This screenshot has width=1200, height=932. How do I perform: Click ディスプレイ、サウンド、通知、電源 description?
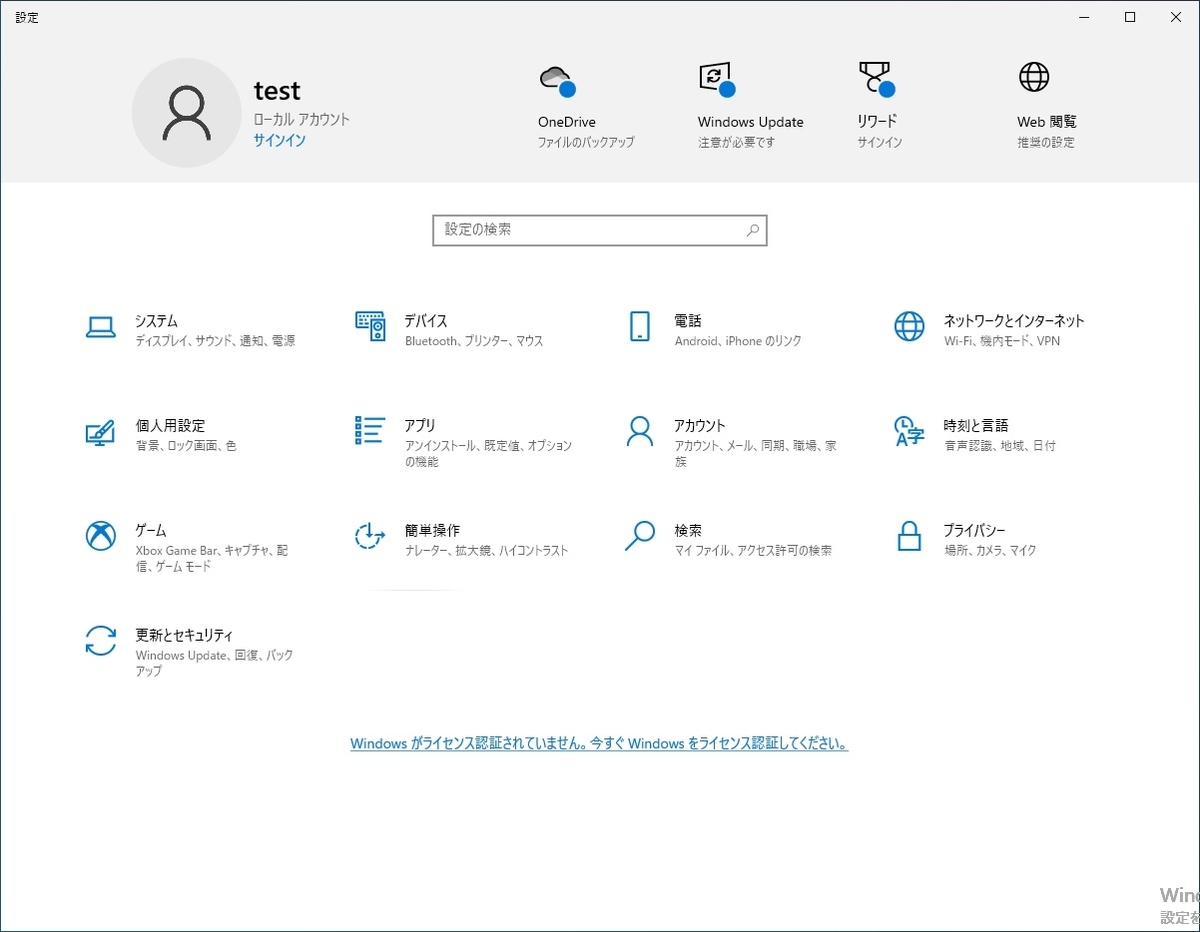pyautogui.click(x=216, y=341)
